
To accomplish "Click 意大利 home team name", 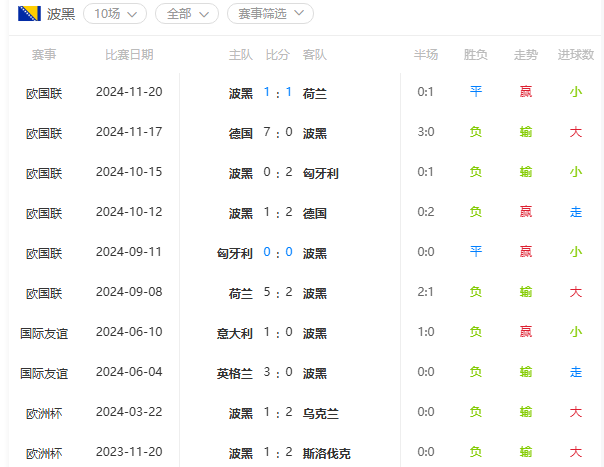I will (235, 333).
